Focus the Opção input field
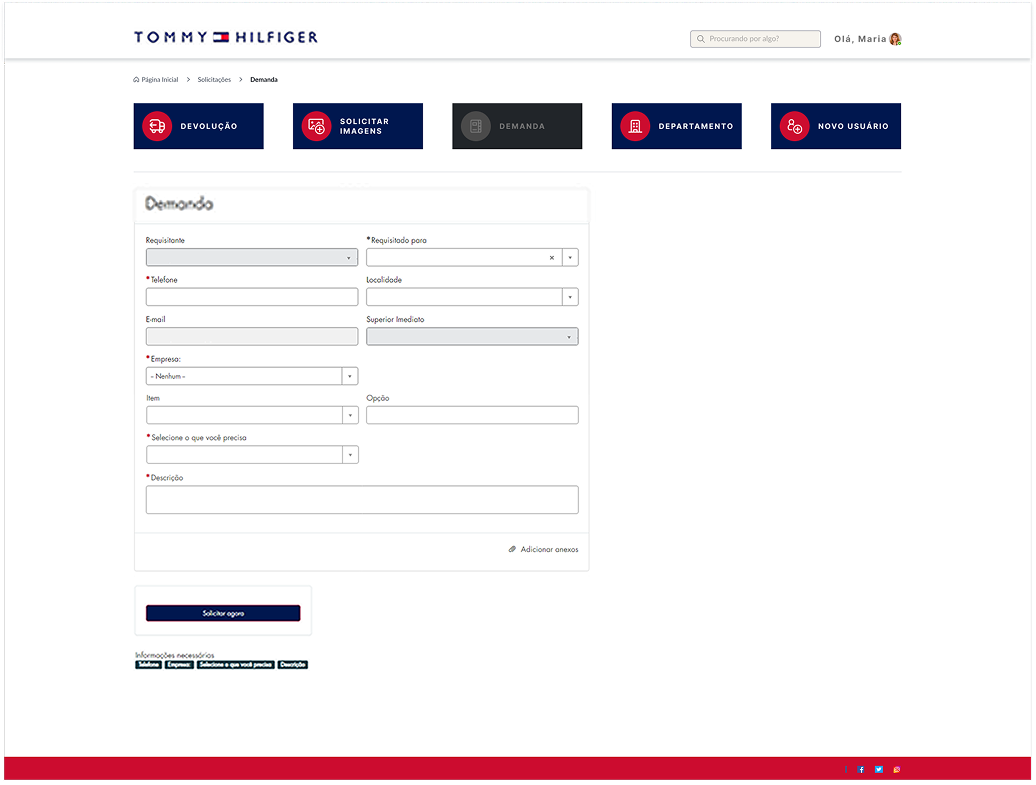Image resolution: width=1036 pixels, height=785 pixels. (x=472, y=415)
